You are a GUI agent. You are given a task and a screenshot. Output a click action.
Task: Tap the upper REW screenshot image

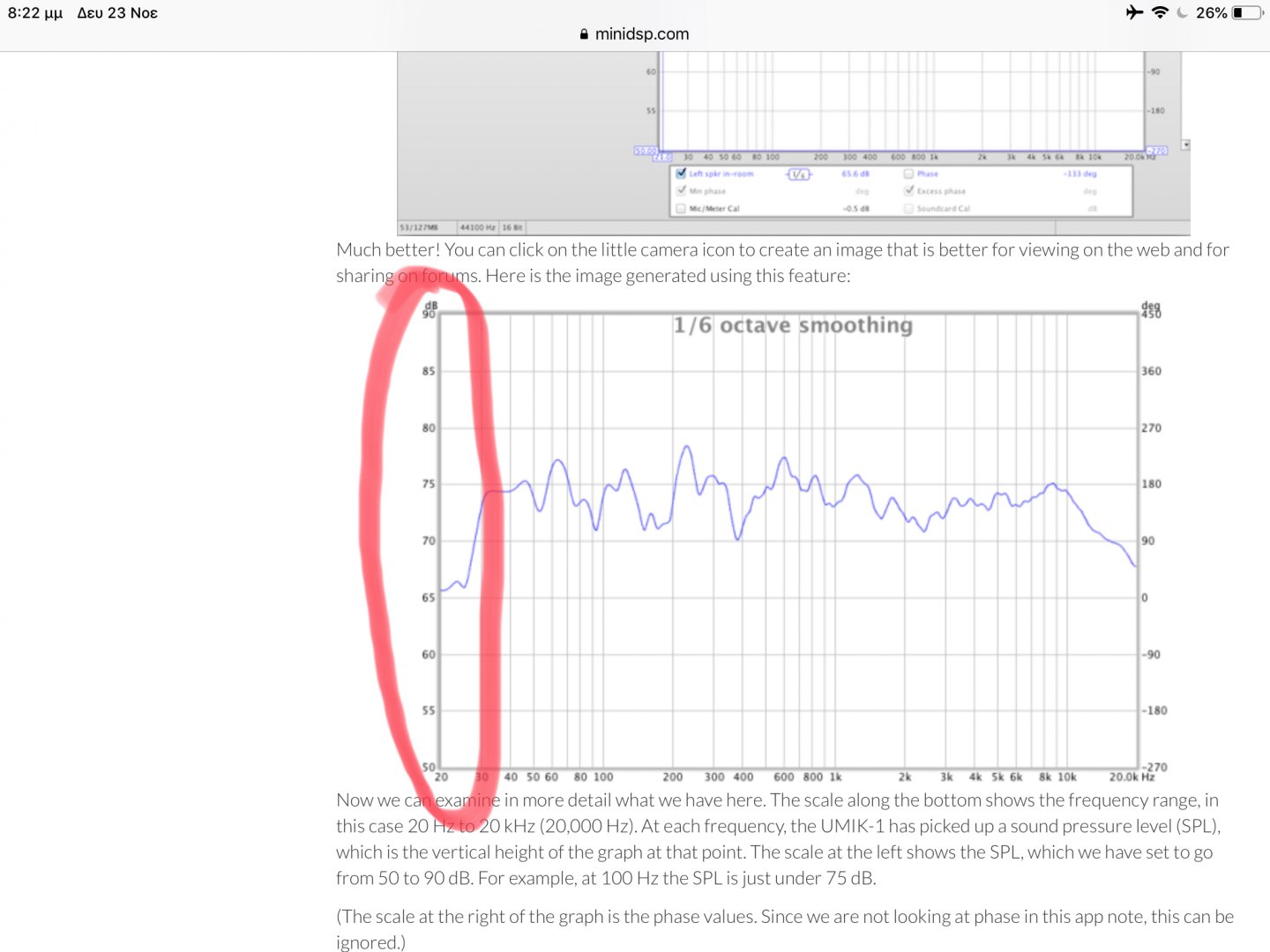pos(794,144)
